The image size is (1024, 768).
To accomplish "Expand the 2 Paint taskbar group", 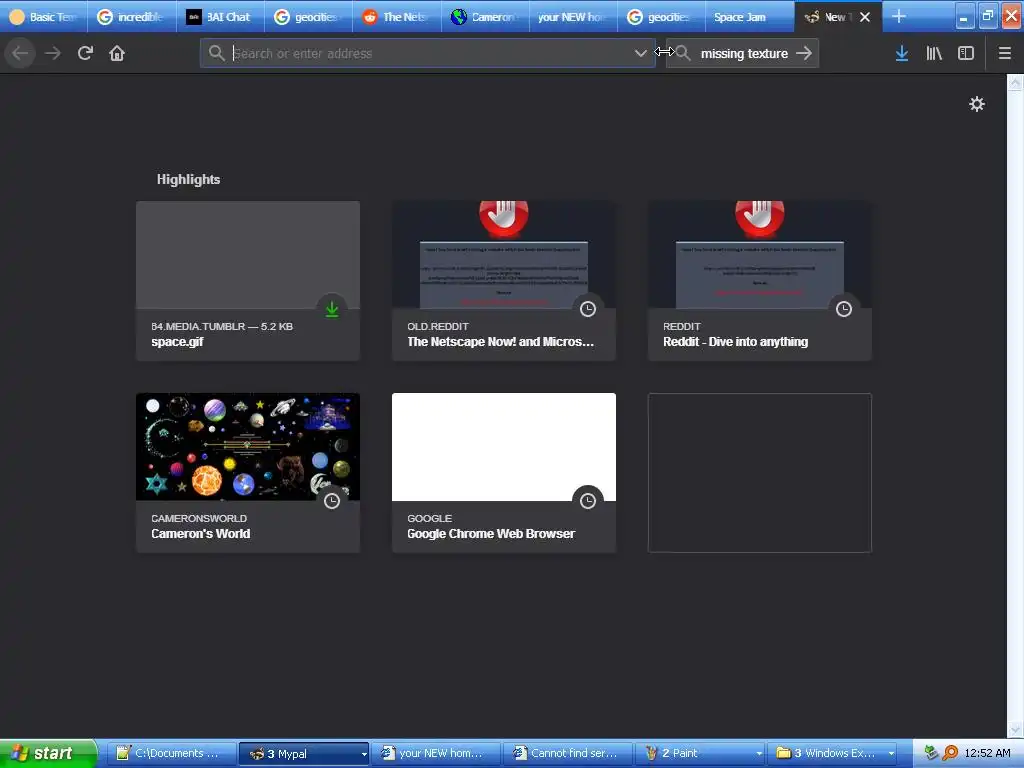I will (701, 754).
